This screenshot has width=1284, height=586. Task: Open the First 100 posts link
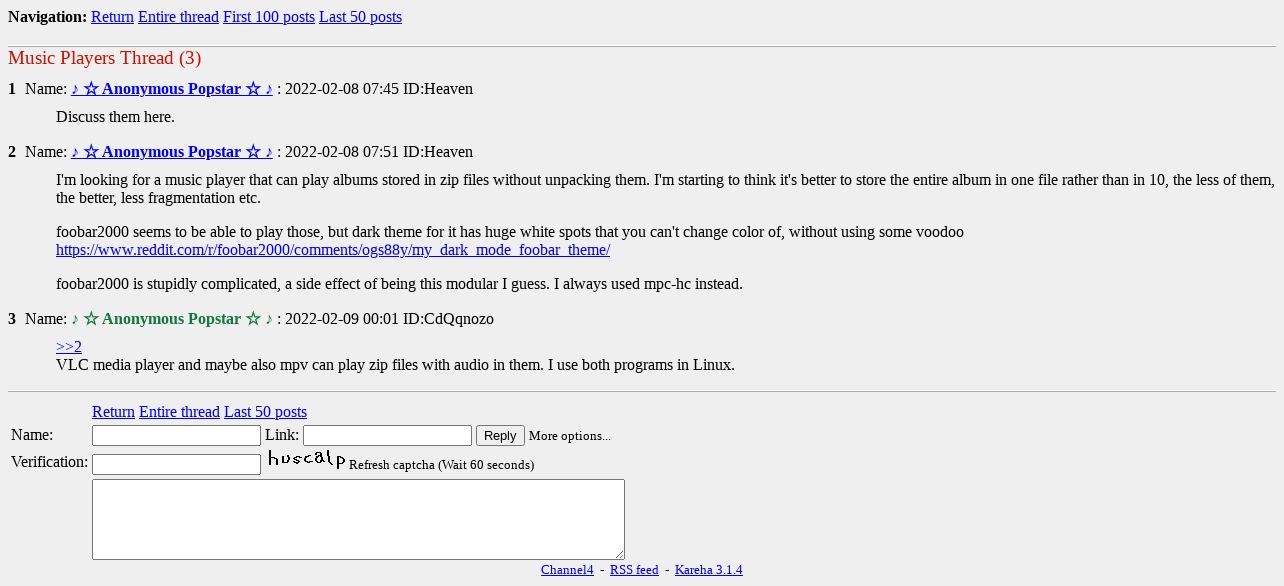click(268, 17)
